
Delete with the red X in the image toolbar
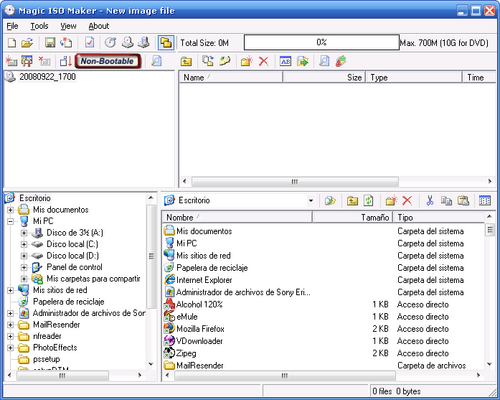[x=264, y=61]
